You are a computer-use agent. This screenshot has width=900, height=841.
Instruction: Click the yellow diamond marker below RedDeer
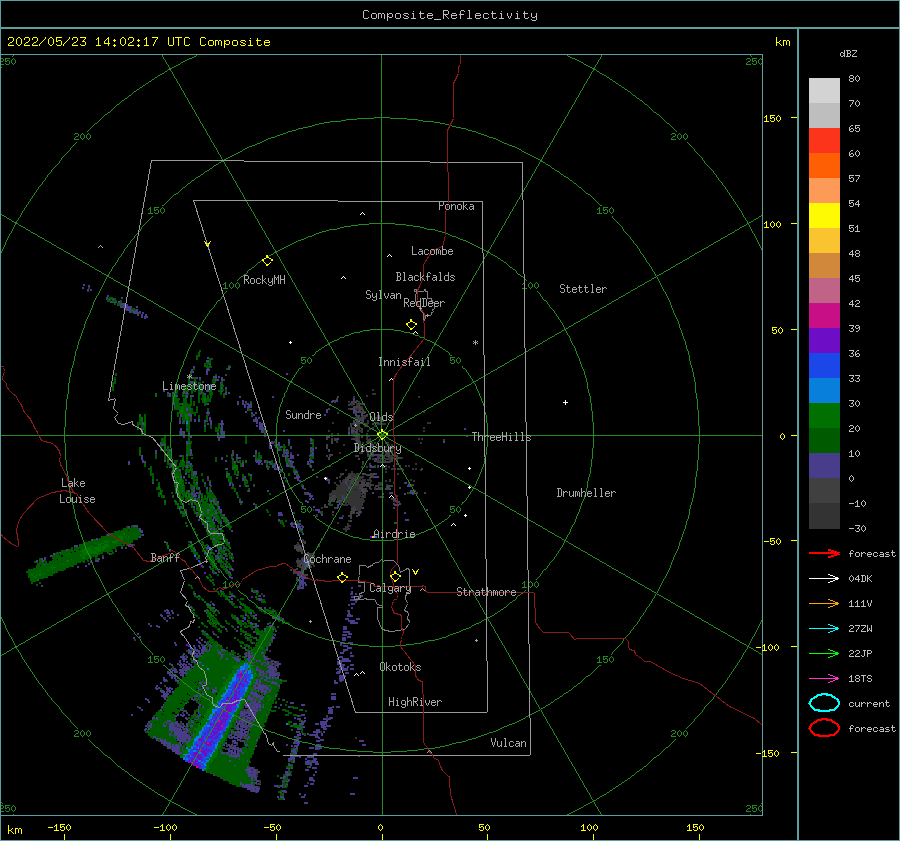[x=412, y=325]
